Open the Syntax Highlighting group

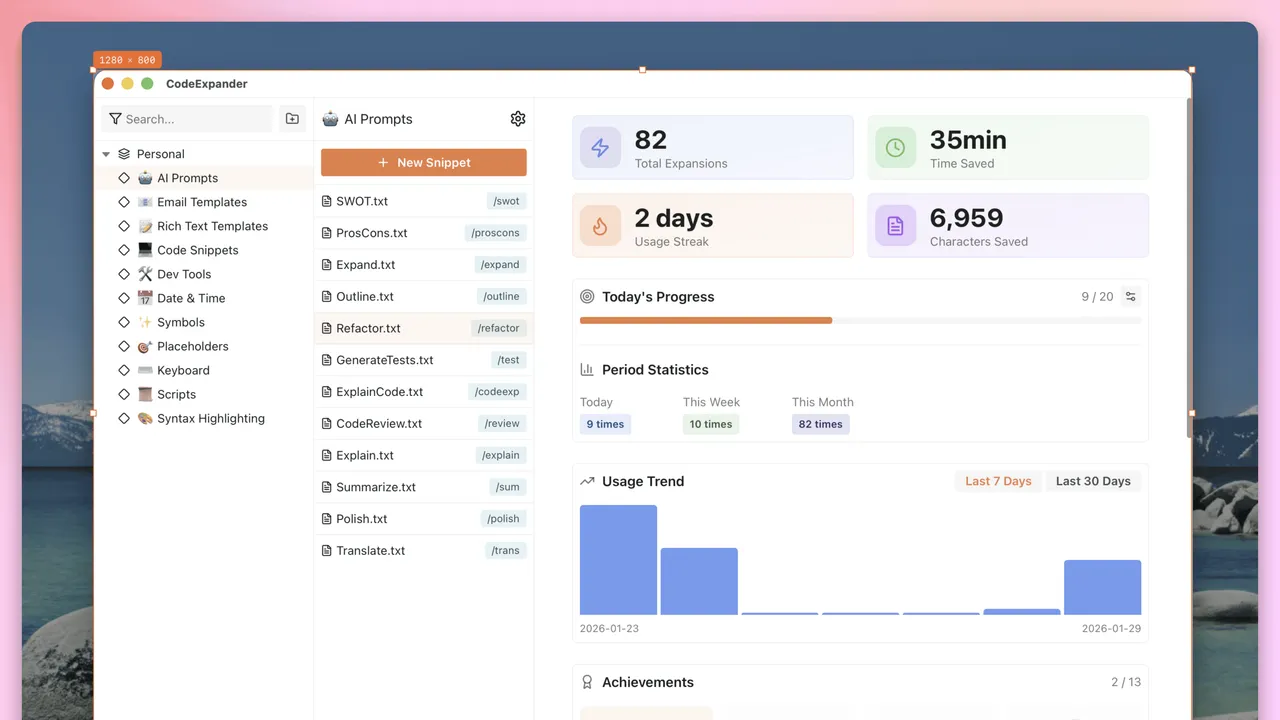204,418
